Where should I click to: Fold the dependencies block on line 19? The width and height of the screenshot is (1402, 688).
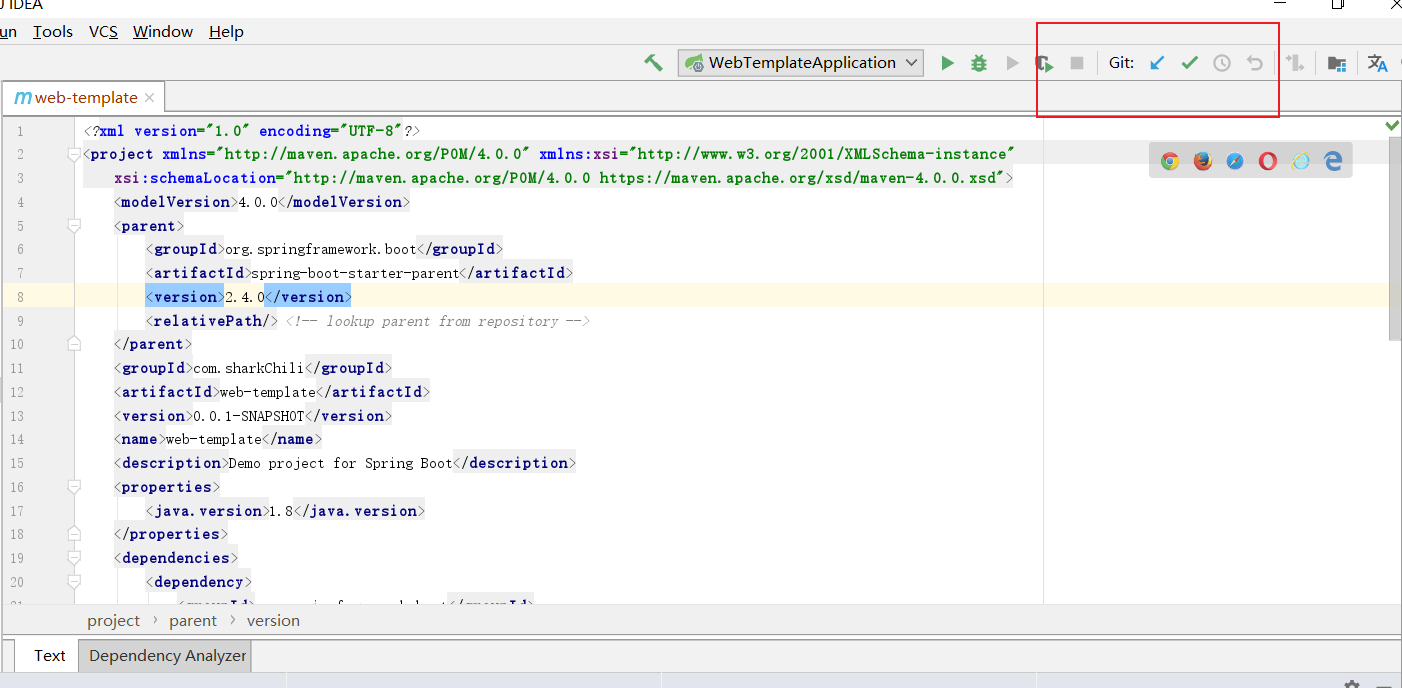pyautogui.click(x=73, y=558)
